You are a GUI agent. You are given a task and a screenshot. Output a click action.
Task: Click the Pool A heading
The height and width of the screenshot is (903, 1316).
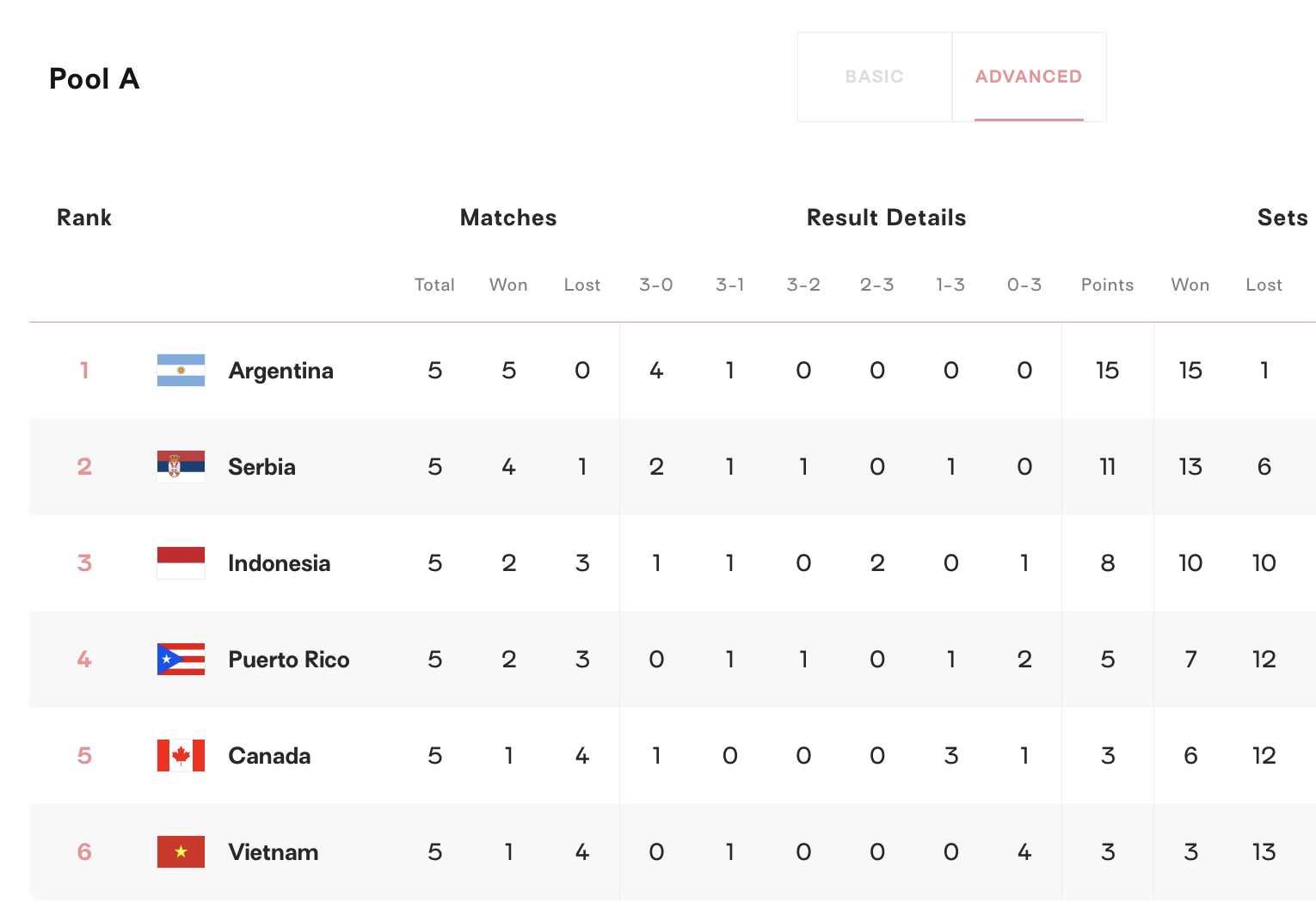pyautogui.click(x=94, y=79)
